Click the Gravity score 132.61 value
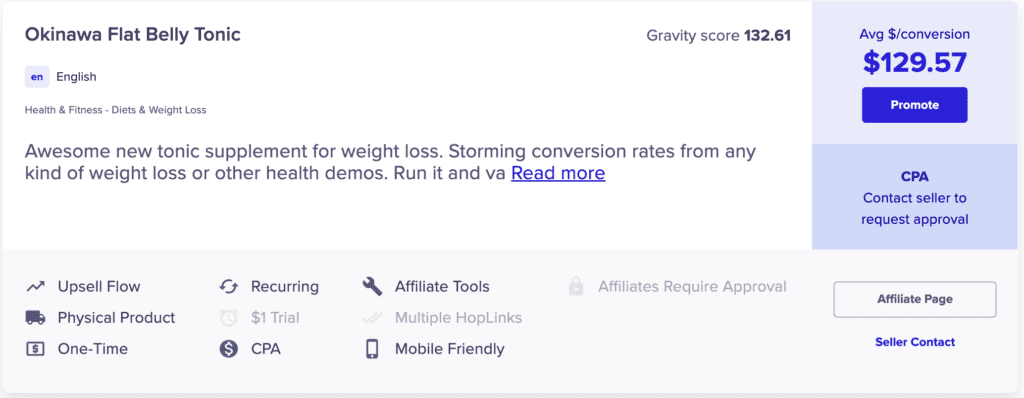 767,35
